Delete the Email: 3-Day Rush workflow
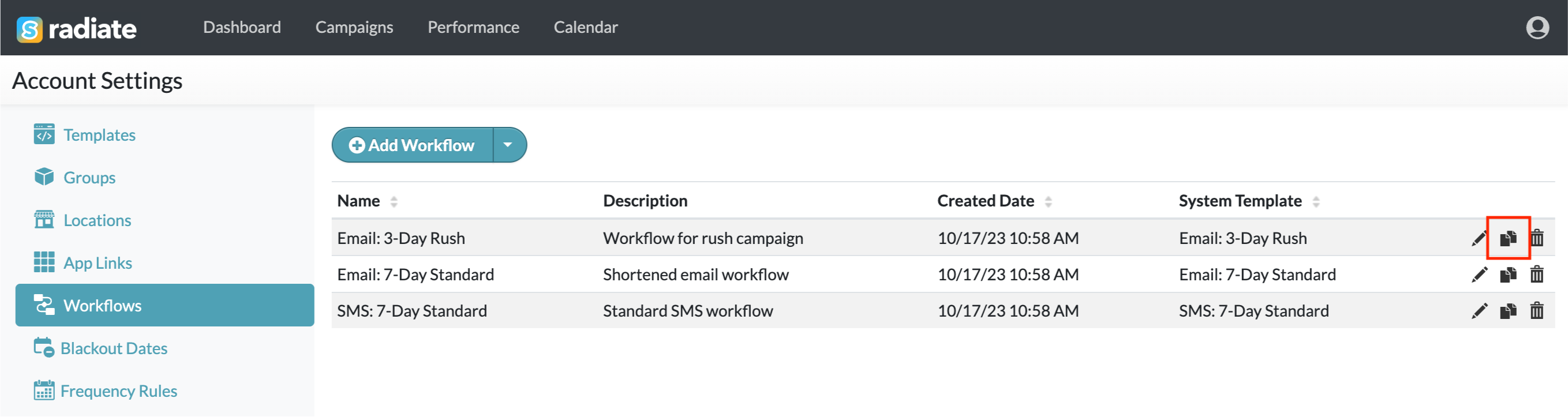 [1536, 238]
